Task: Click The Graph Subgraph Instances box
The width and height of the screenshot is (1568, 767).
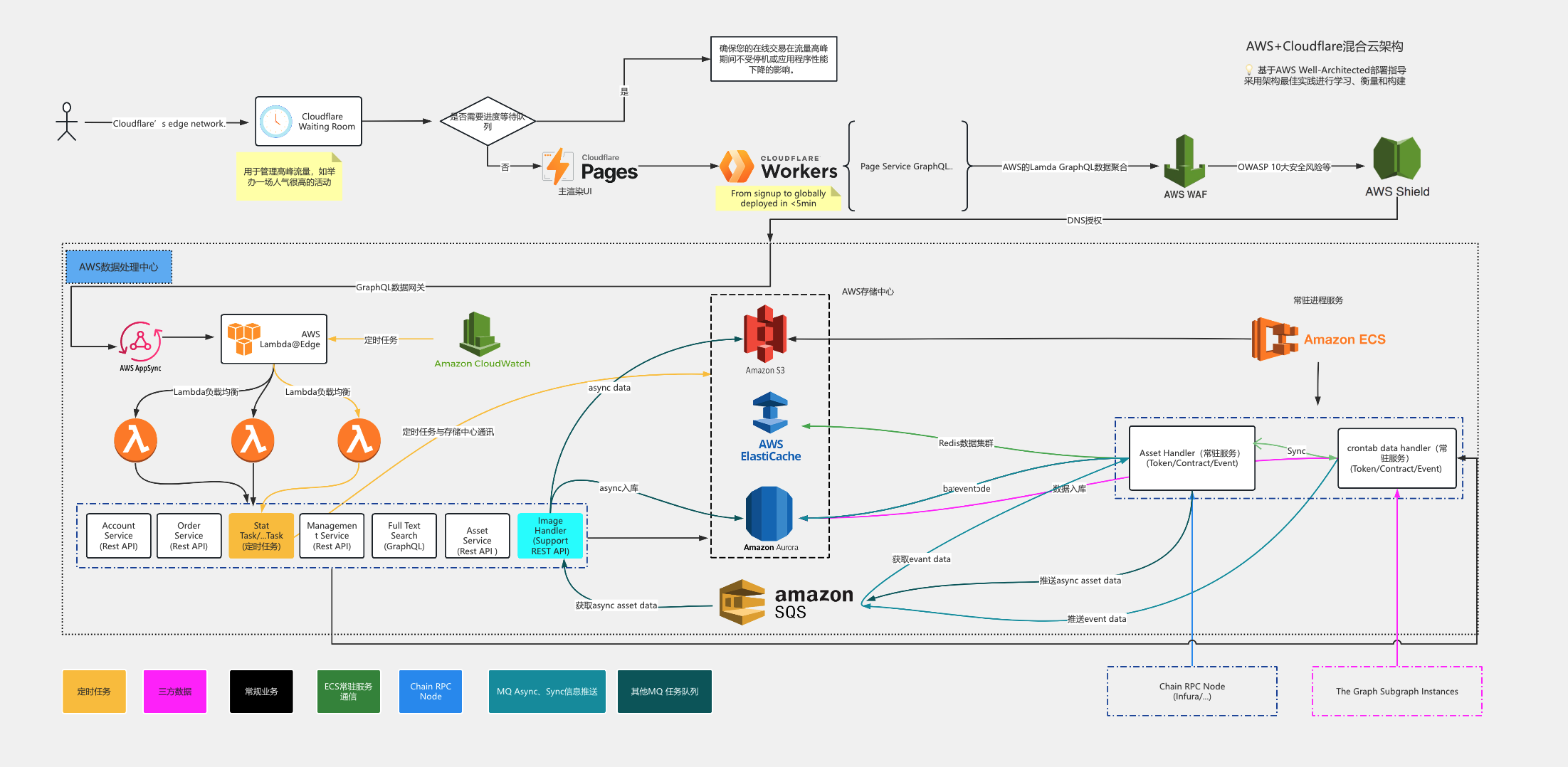Action: (x=1396, y=691)
